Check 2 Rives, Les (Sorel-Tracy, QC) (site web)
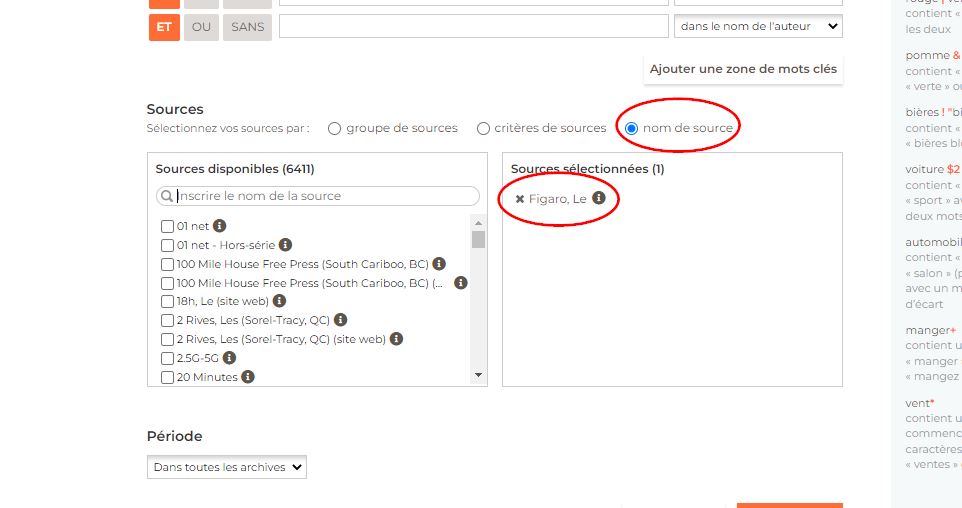 tap(167, 339)
